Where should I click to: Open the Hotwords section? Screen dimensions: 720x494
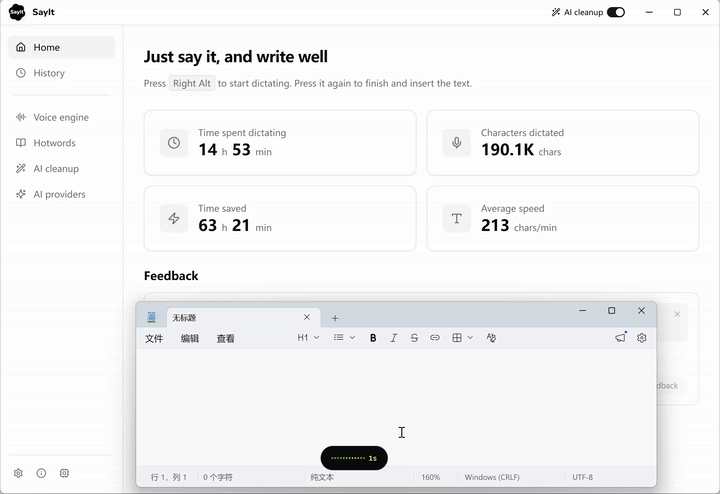pos(62,143)
